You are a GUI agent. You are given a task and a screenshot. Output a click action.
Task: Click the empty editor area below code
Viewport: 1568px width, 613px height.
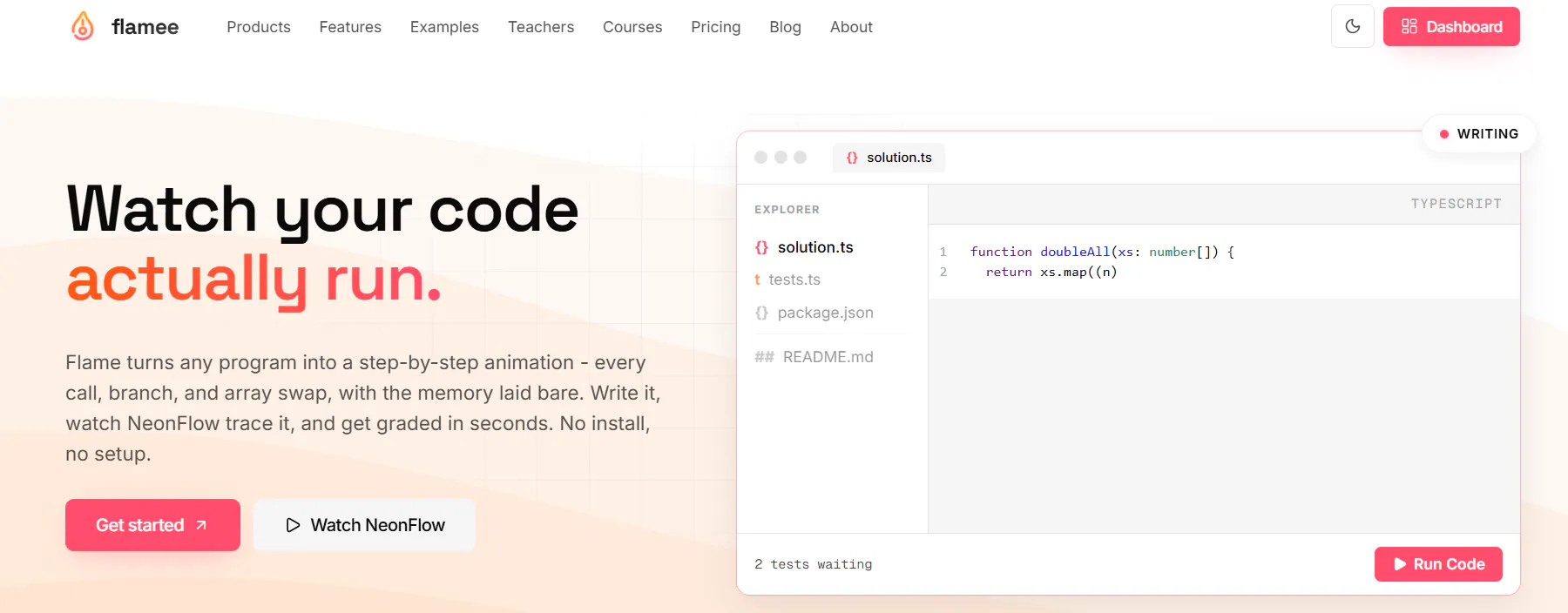[x=1224, y=415]
